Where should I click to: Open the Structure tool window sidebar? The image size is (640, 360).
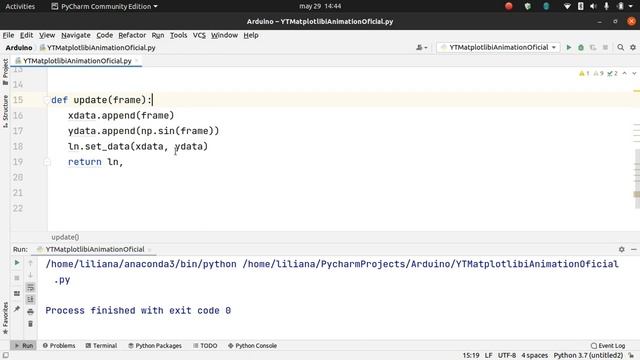5,111
